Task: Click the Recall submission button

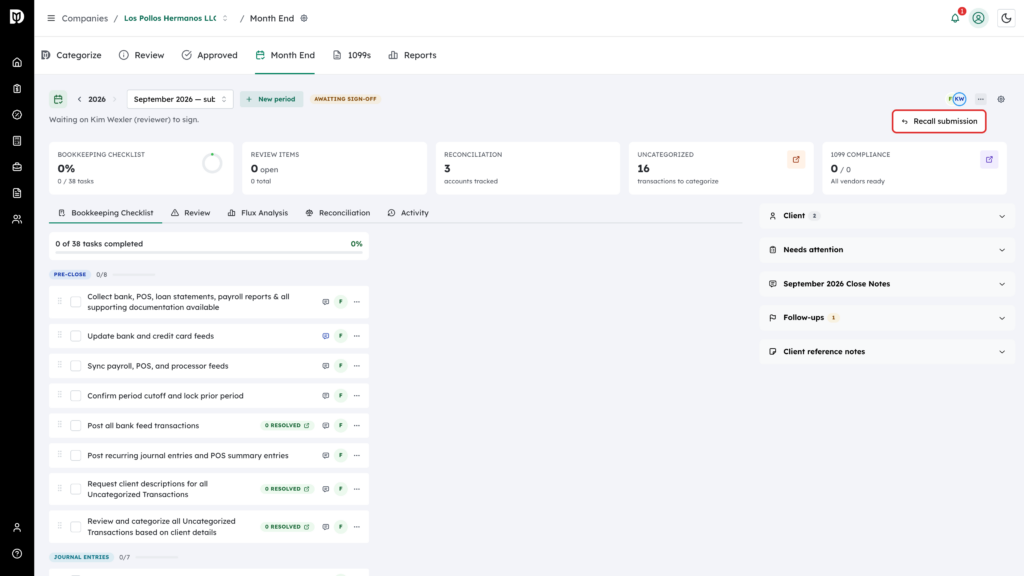Action: (x=939, y=121)
